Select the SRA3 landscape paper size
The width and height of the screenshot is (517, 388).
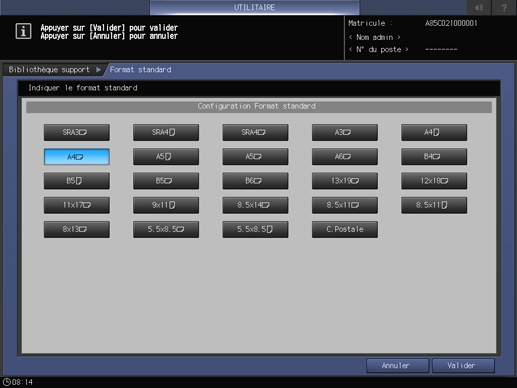[x=77, y=132]
